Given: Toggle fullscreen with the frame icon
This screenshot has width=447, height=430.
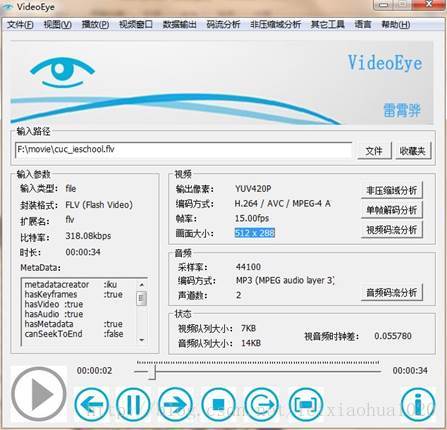Looking at the screenshot, I should 306,405.
